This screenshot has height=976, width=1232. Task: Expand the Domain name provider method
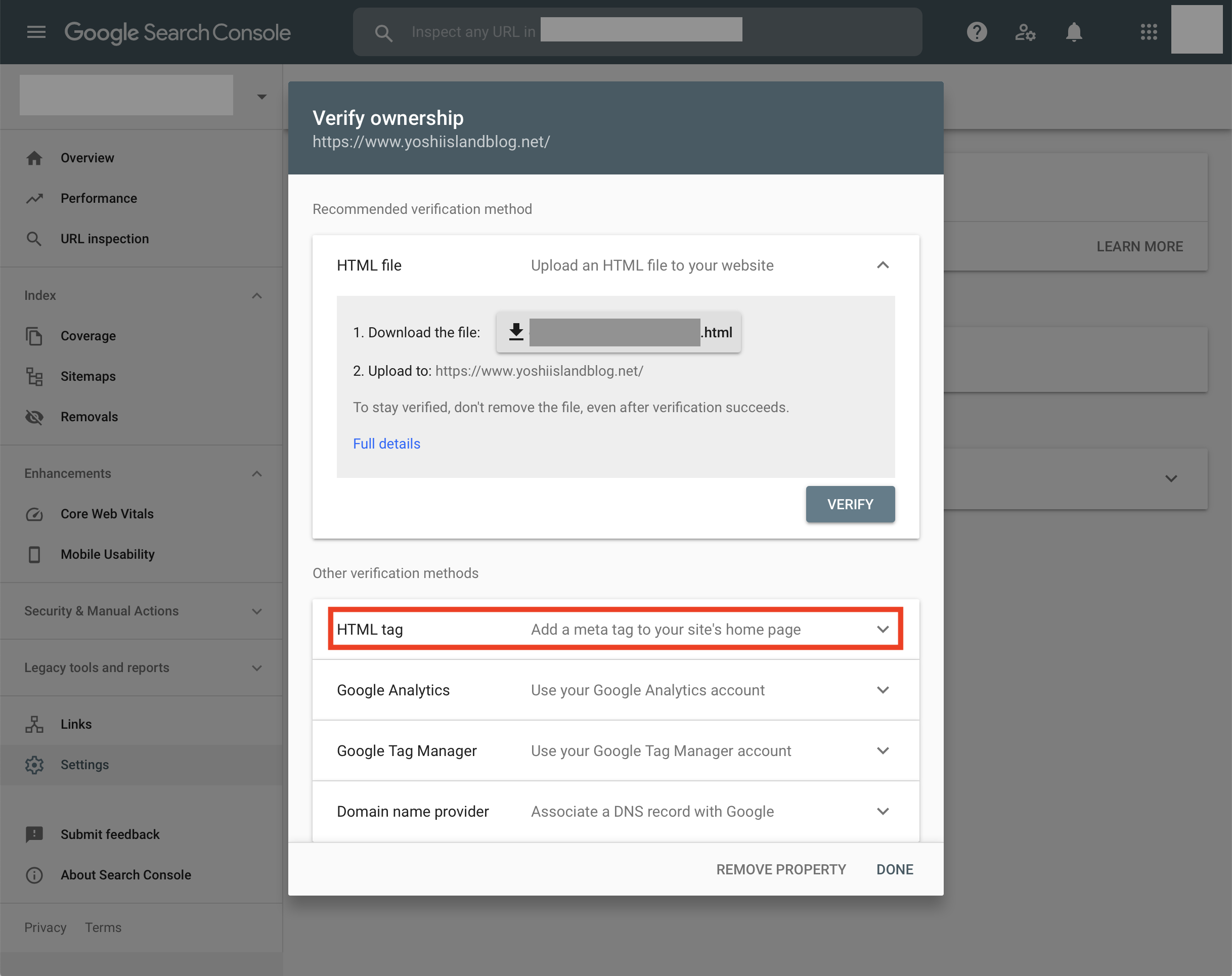[615, 812]
